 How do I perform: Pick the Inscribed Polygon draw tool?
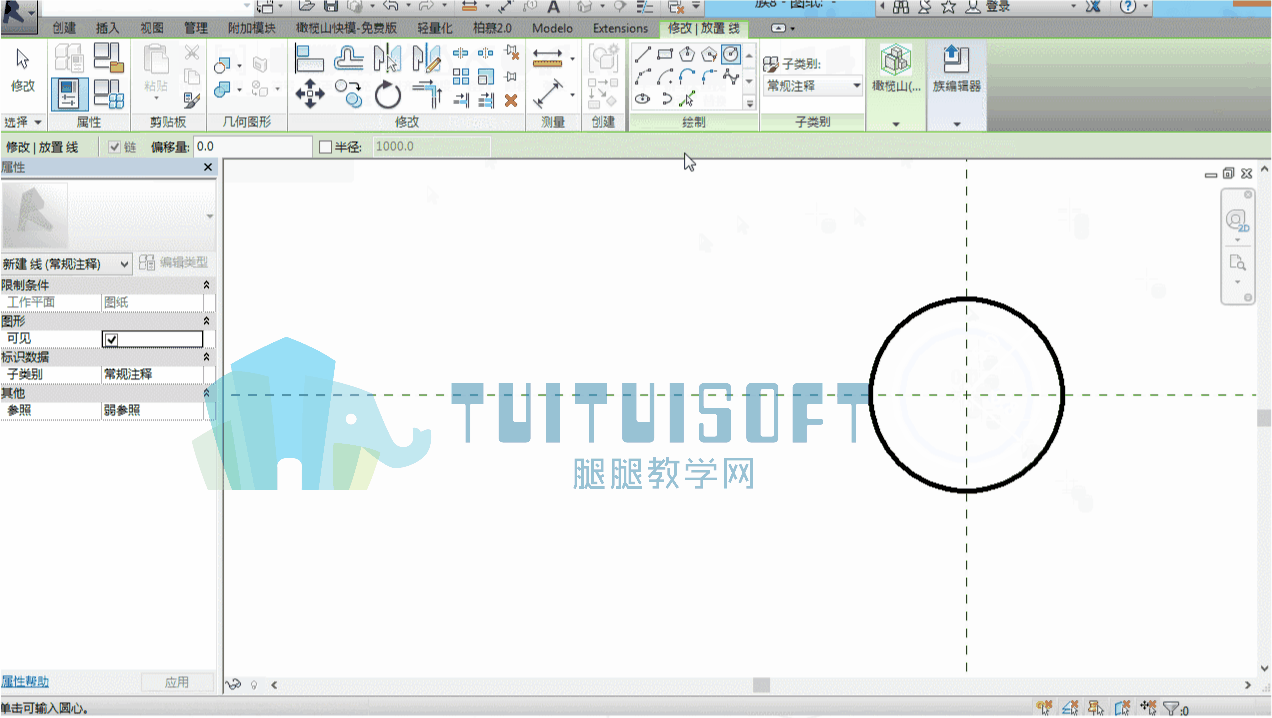687,54
